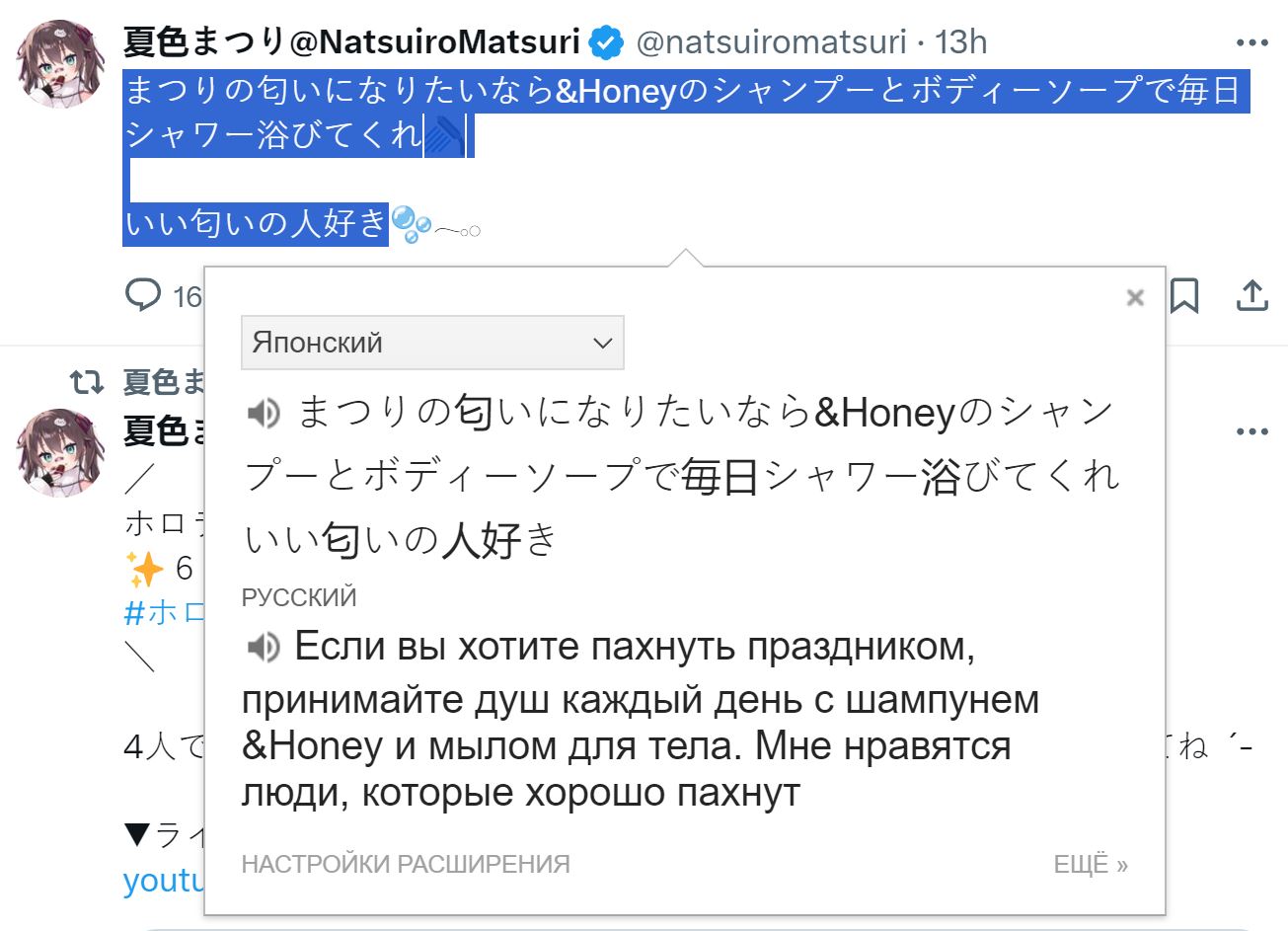The height and width of the screenshot is (931, 1288).
Task: Play audio of the Russian translation
Action: 263,648
